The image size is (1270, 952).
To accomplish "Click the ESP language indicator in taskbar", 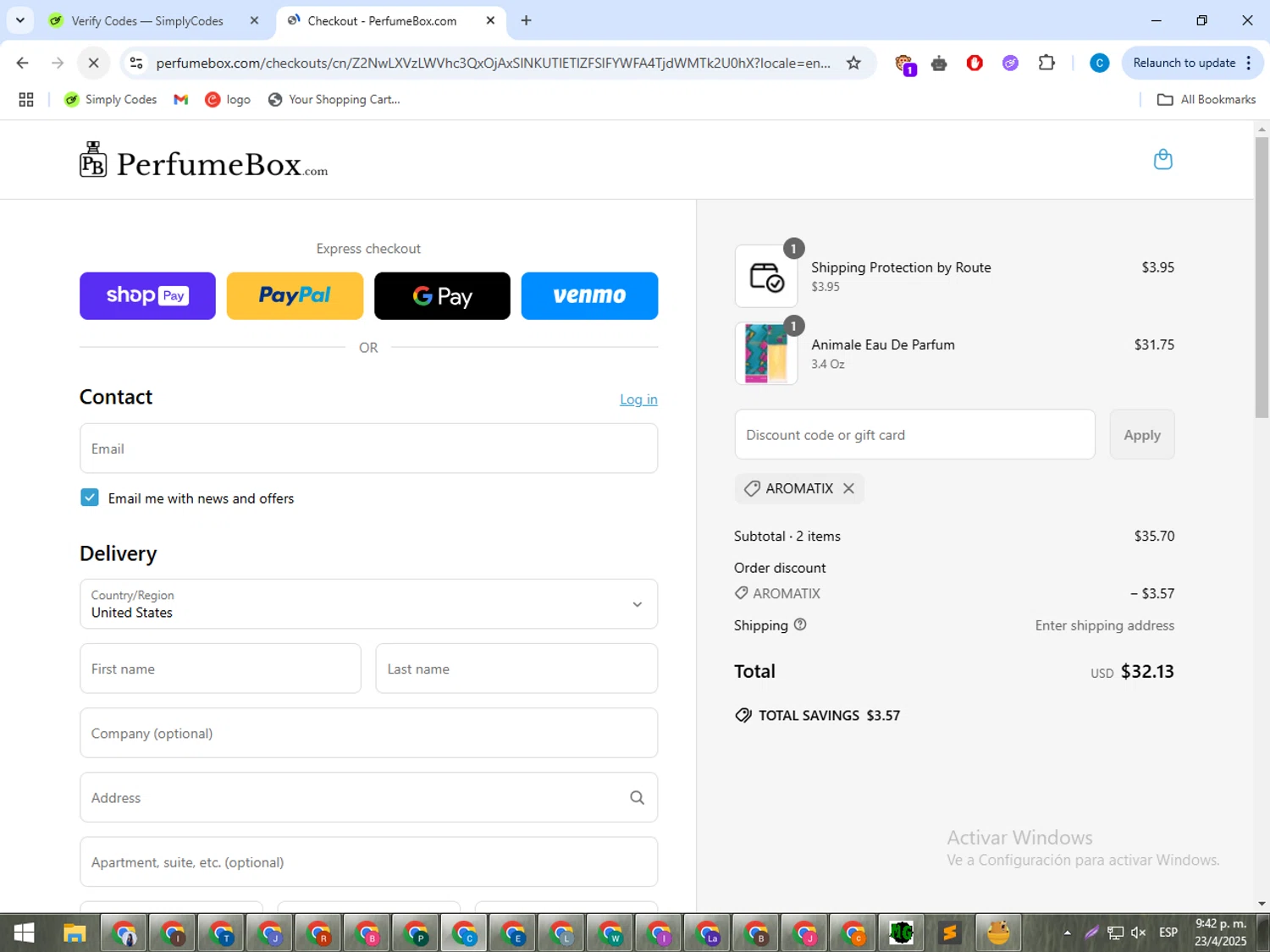I will tap(1168, 933).
